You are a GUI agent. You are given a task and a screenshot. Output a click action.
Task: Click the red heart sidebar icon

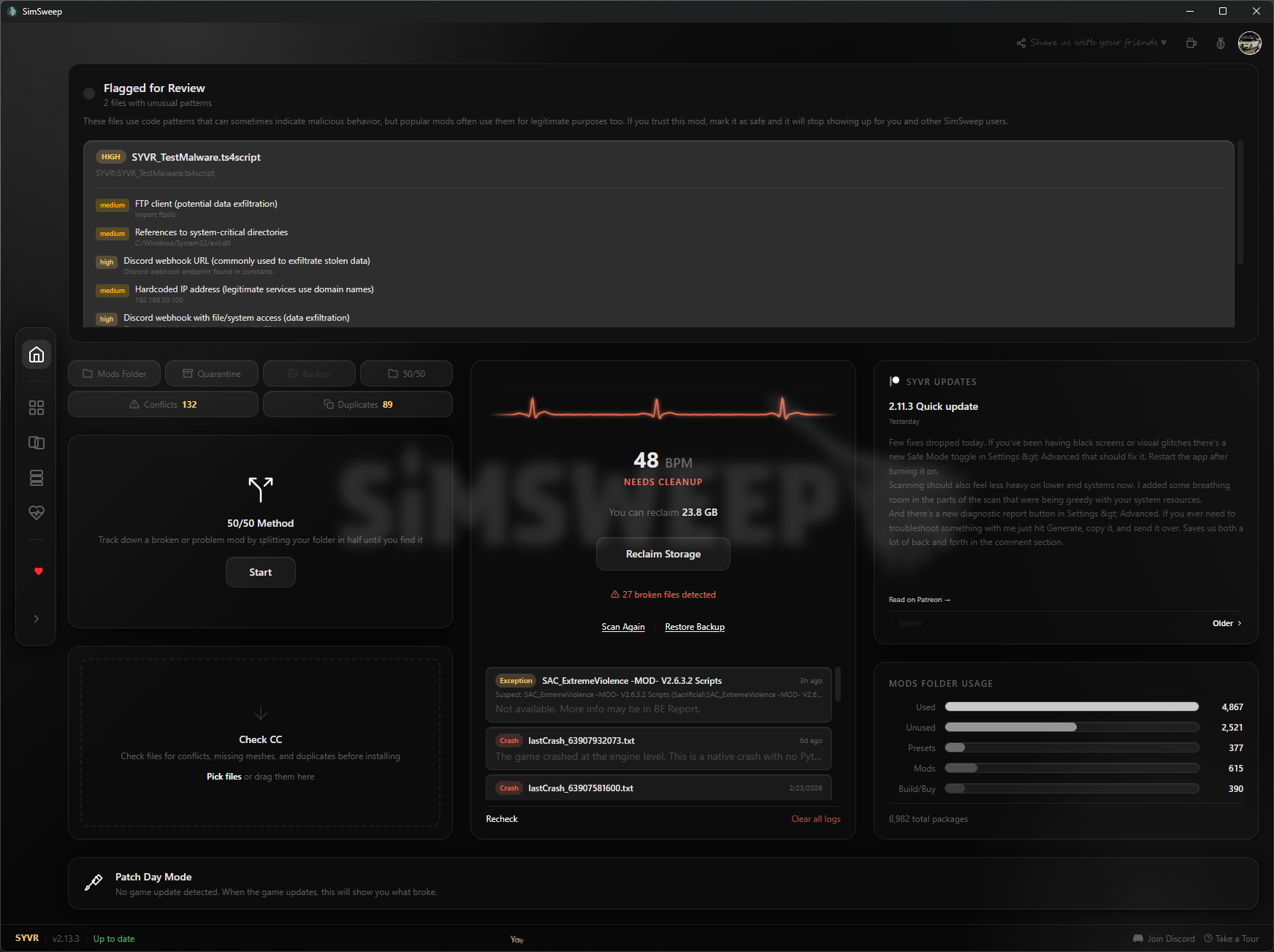point(39,571)
